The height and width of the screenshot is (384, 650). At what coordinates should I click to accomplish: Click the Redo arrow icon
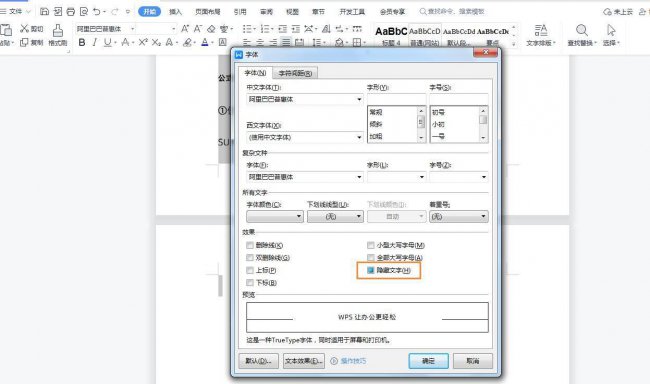coord(115,12)
